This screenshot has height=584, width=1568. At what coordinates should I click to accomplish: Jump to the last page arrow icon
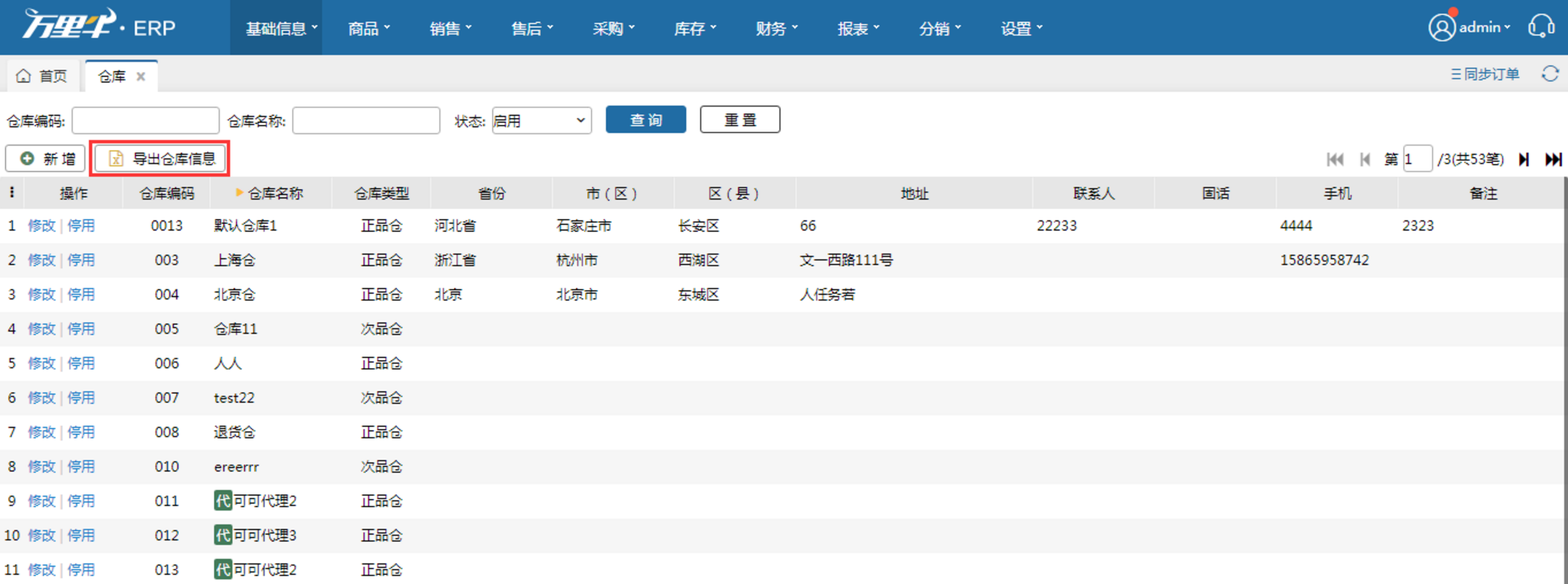tap(1553, 159)
